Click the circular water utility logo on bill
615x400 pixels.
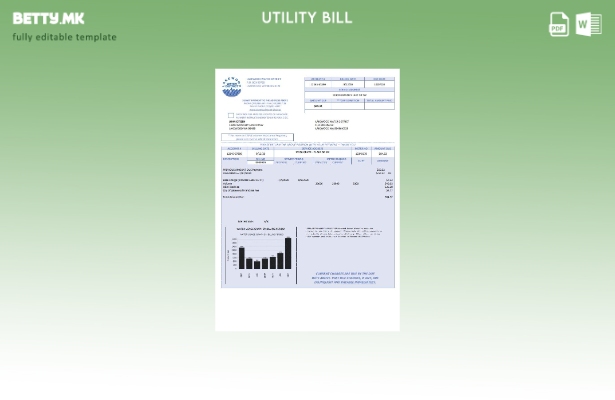[x=231, y=86]
